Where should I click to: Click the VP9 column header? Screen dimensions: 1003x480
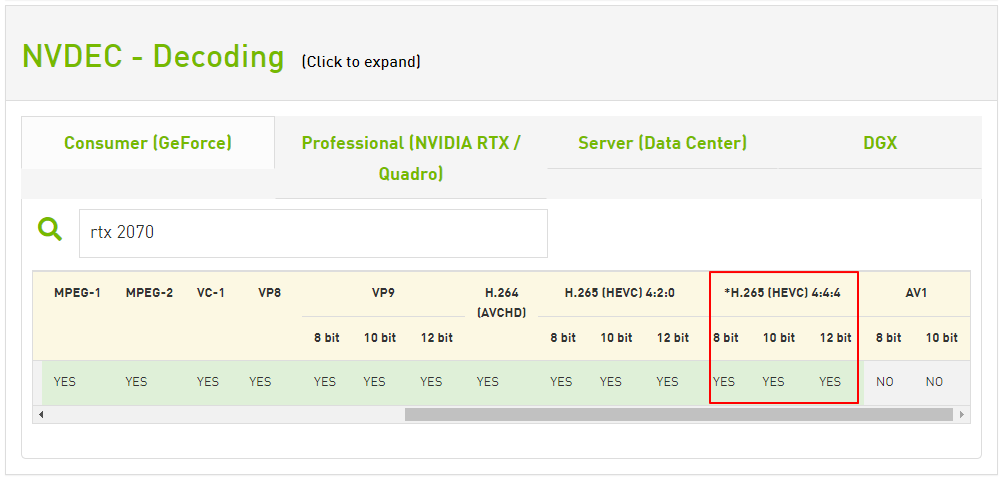pos(383,293)
